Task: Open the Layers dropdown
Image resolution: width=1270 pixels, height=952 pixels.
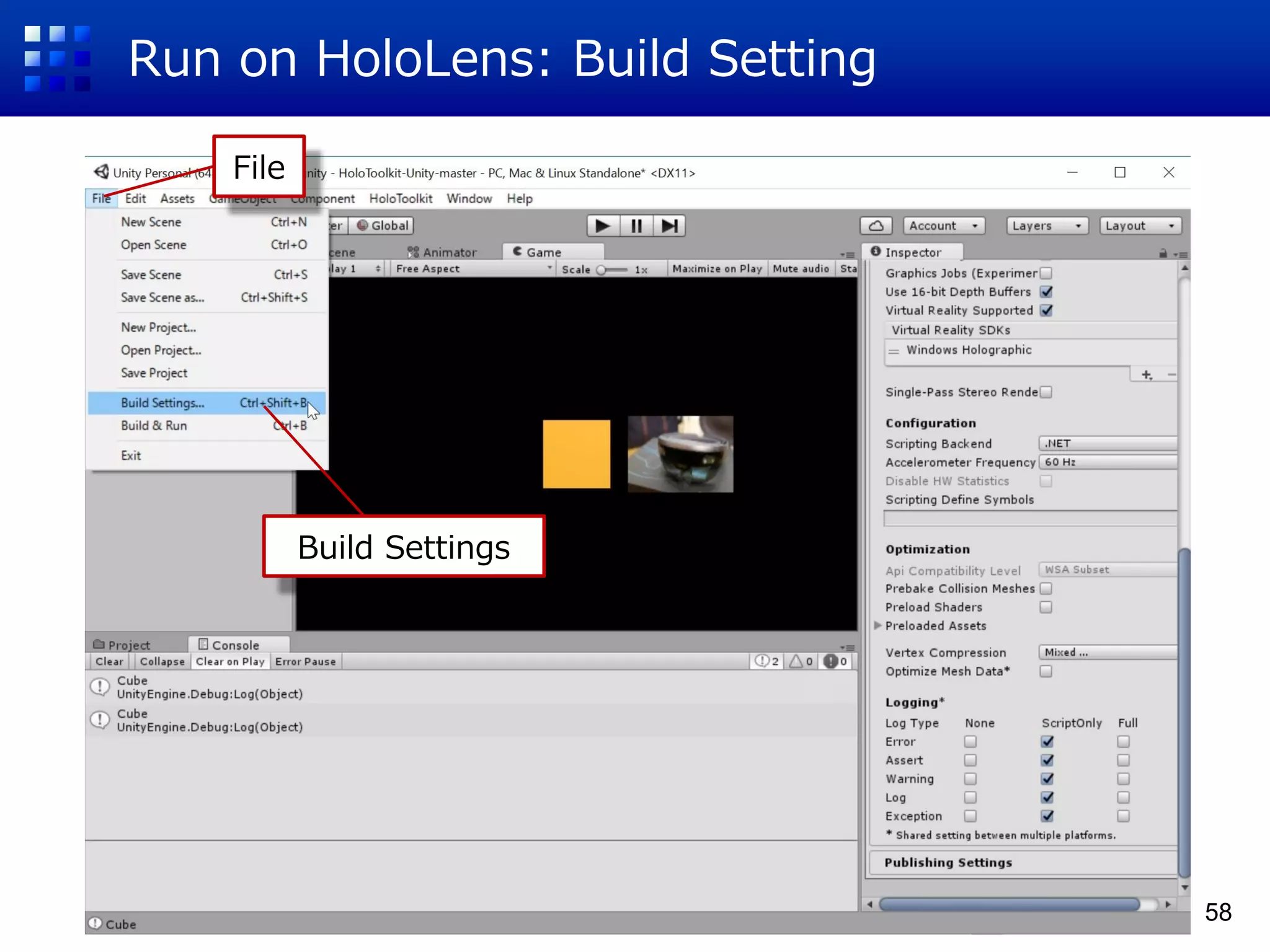Action: 1047,226
